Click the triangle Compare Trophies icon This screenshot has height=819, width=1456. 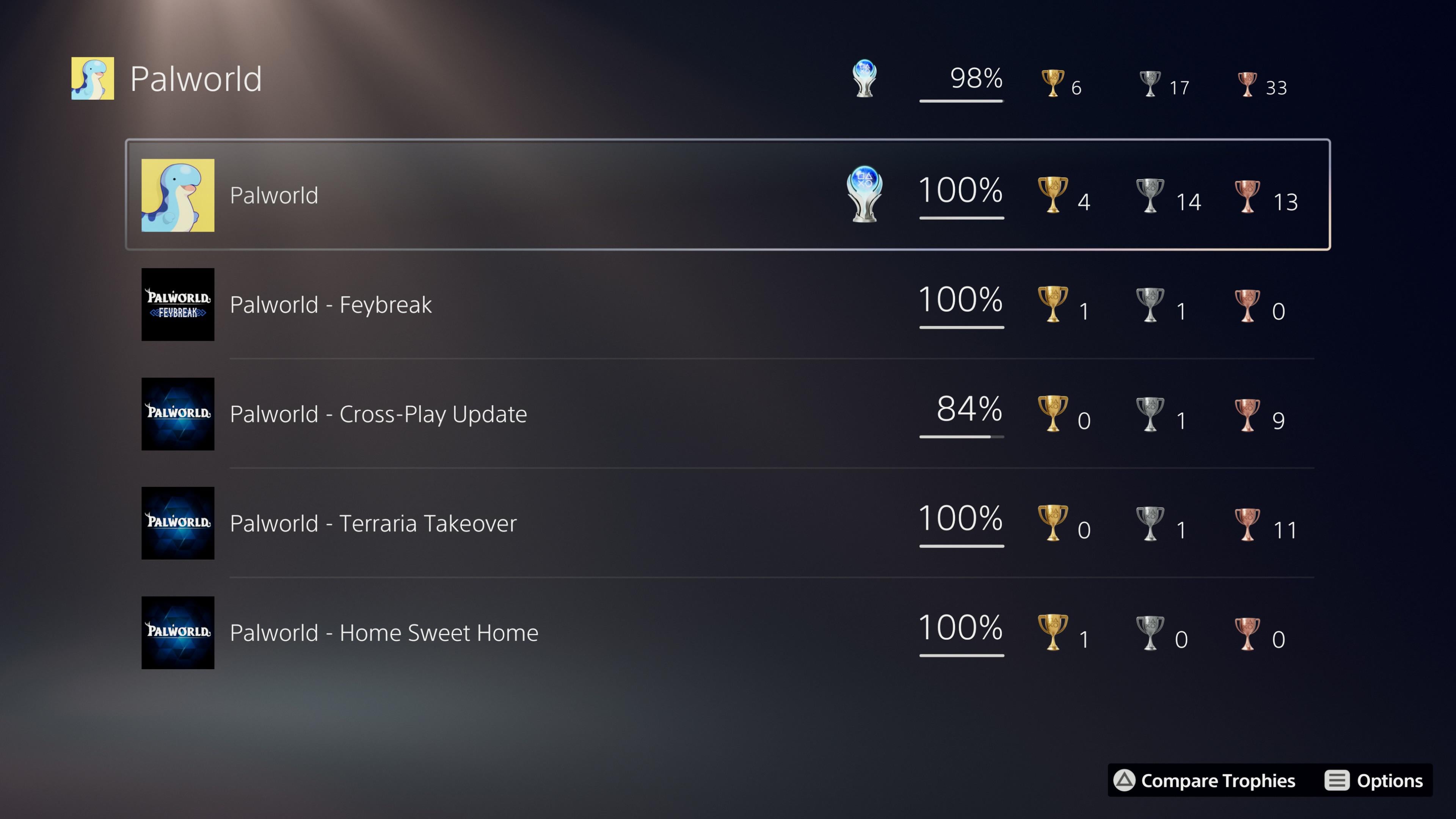(1124, 781)
